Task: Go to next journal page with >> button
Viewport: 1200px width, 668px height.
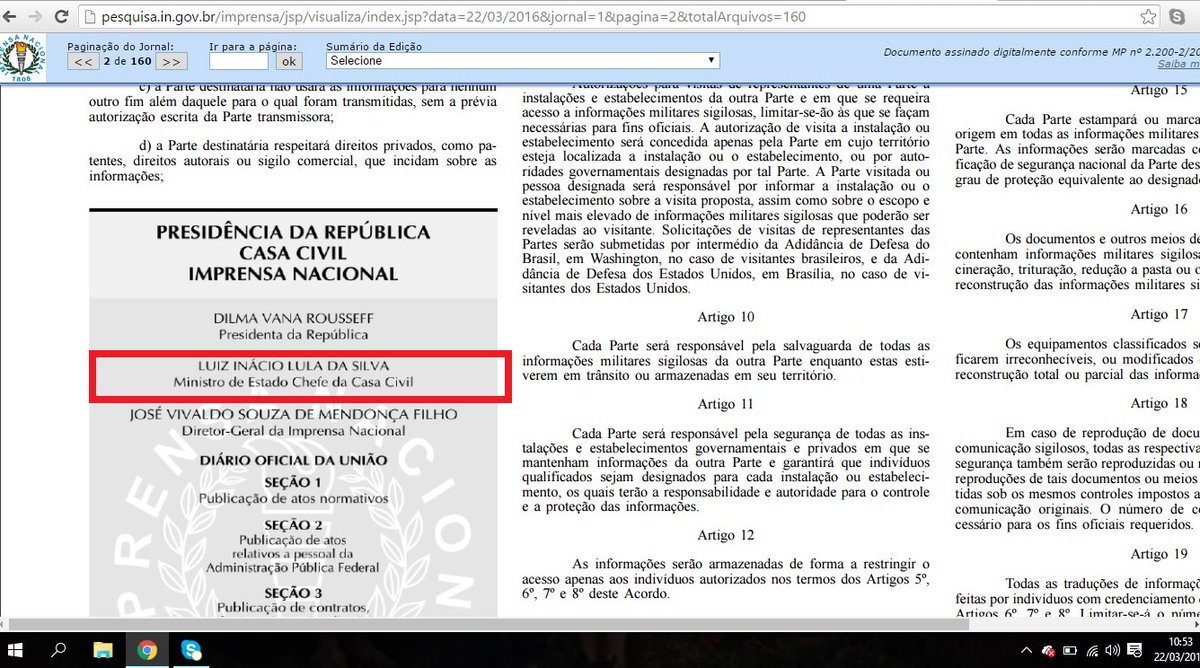Action: 171,61
